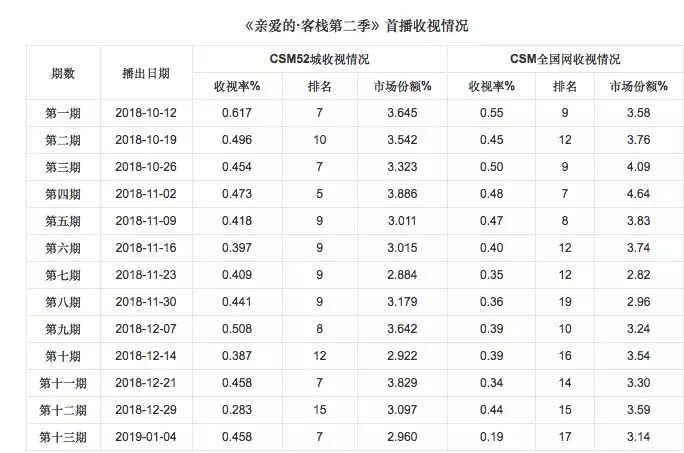Select the date 2018-11-30

click(x=146, y=302)
